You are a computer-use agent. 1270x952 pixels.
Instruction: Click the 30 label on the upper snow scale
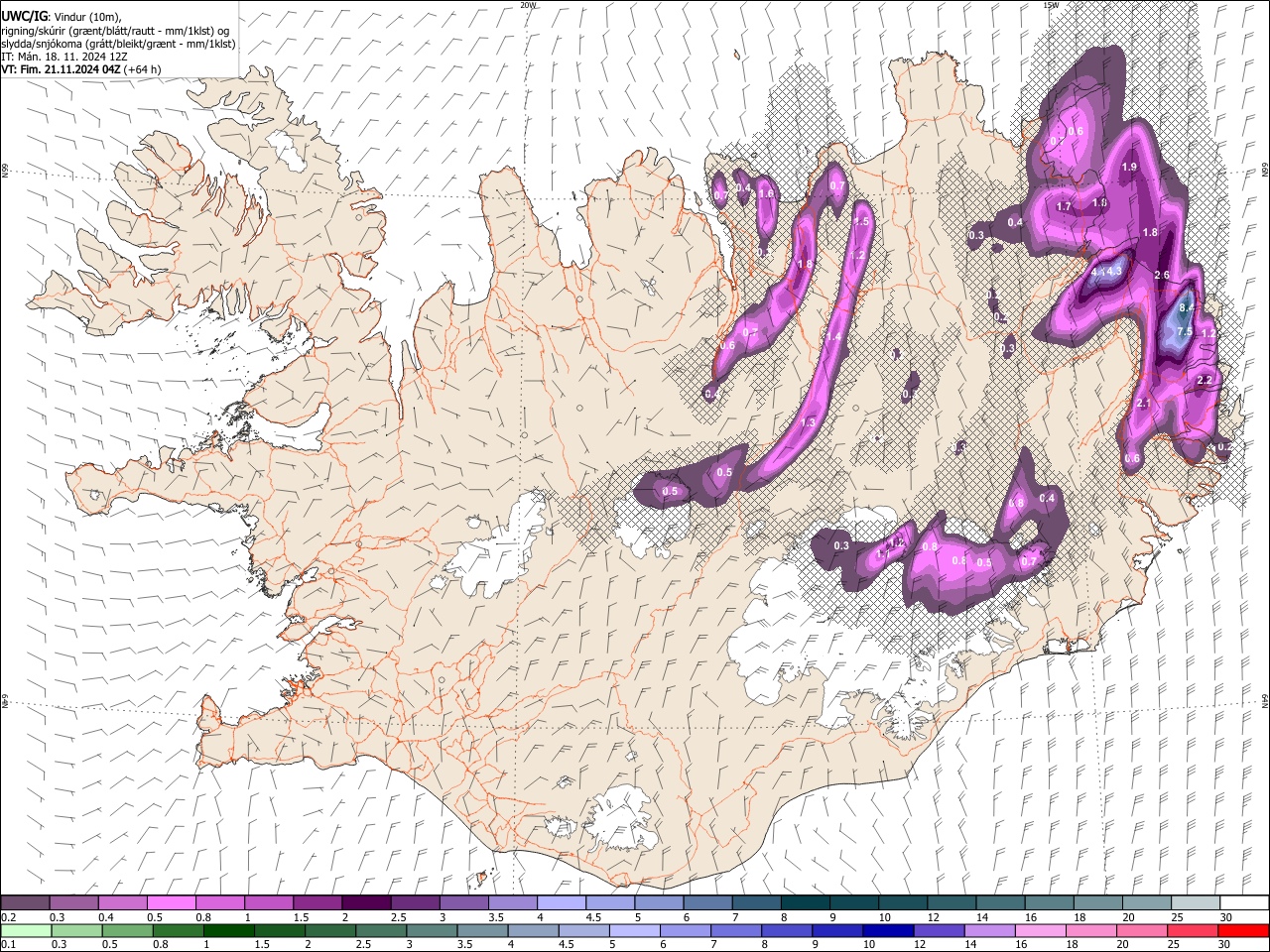[1226, 917]
